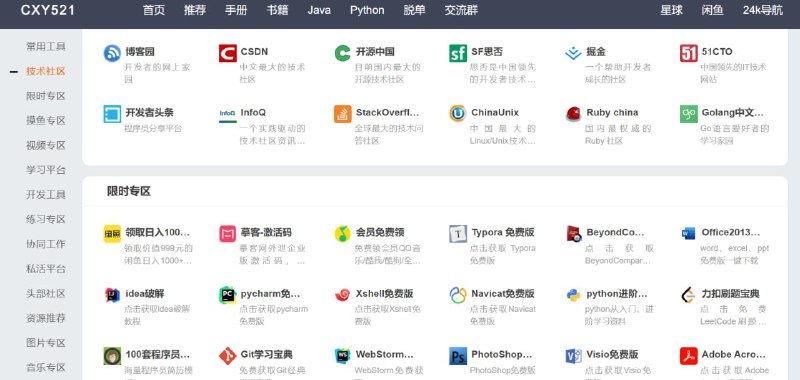The image size is (800, 380).
Task: Click the SF思否 green icon
Action: point(458,53)
